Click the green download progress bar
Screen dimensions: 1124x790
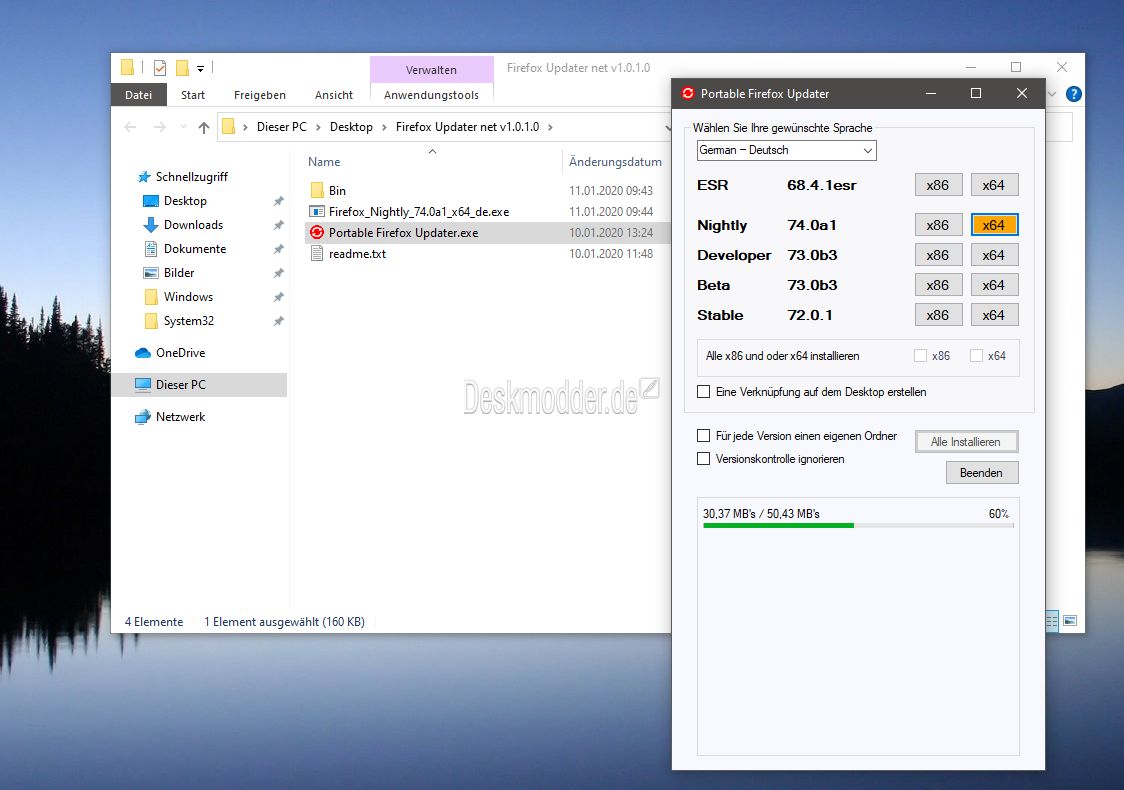[x=859, y=525]
